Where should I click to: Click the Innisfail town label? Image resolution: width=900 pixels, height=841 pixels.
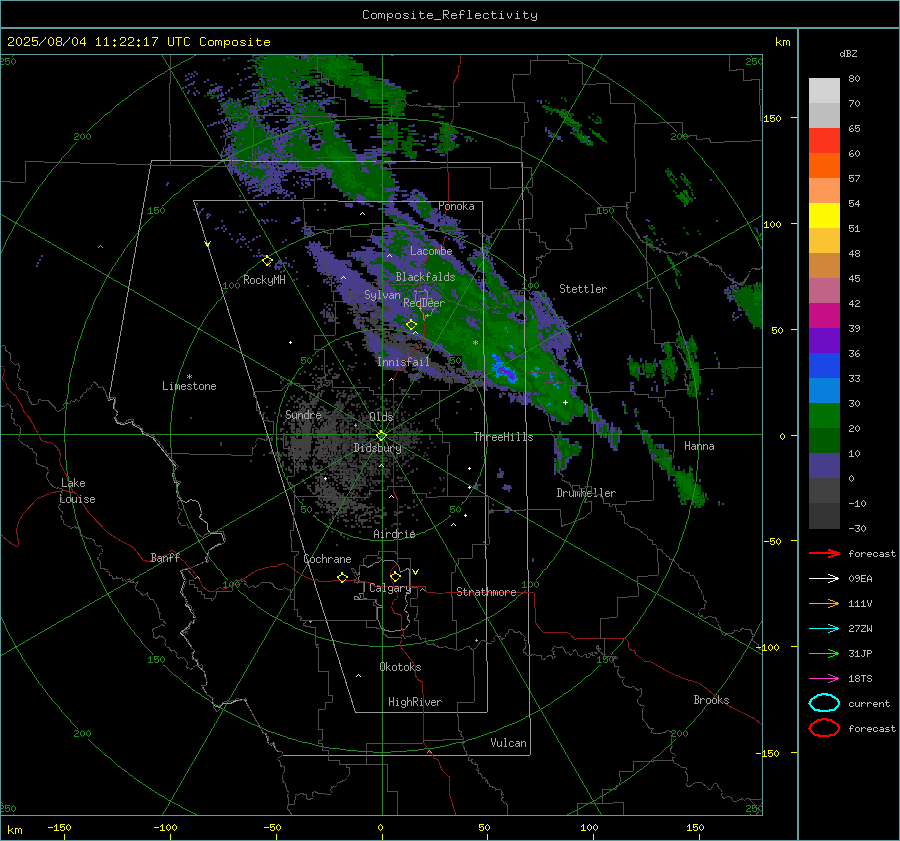point(403,362)
